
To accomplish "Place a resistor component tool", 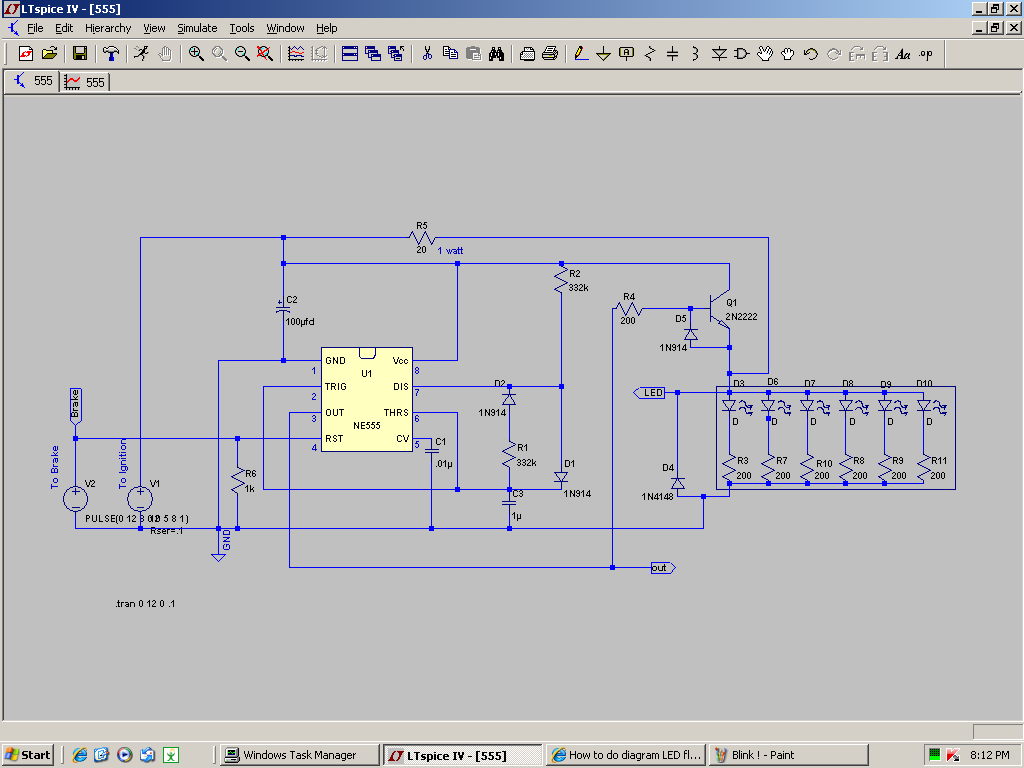I will (650, 54).
